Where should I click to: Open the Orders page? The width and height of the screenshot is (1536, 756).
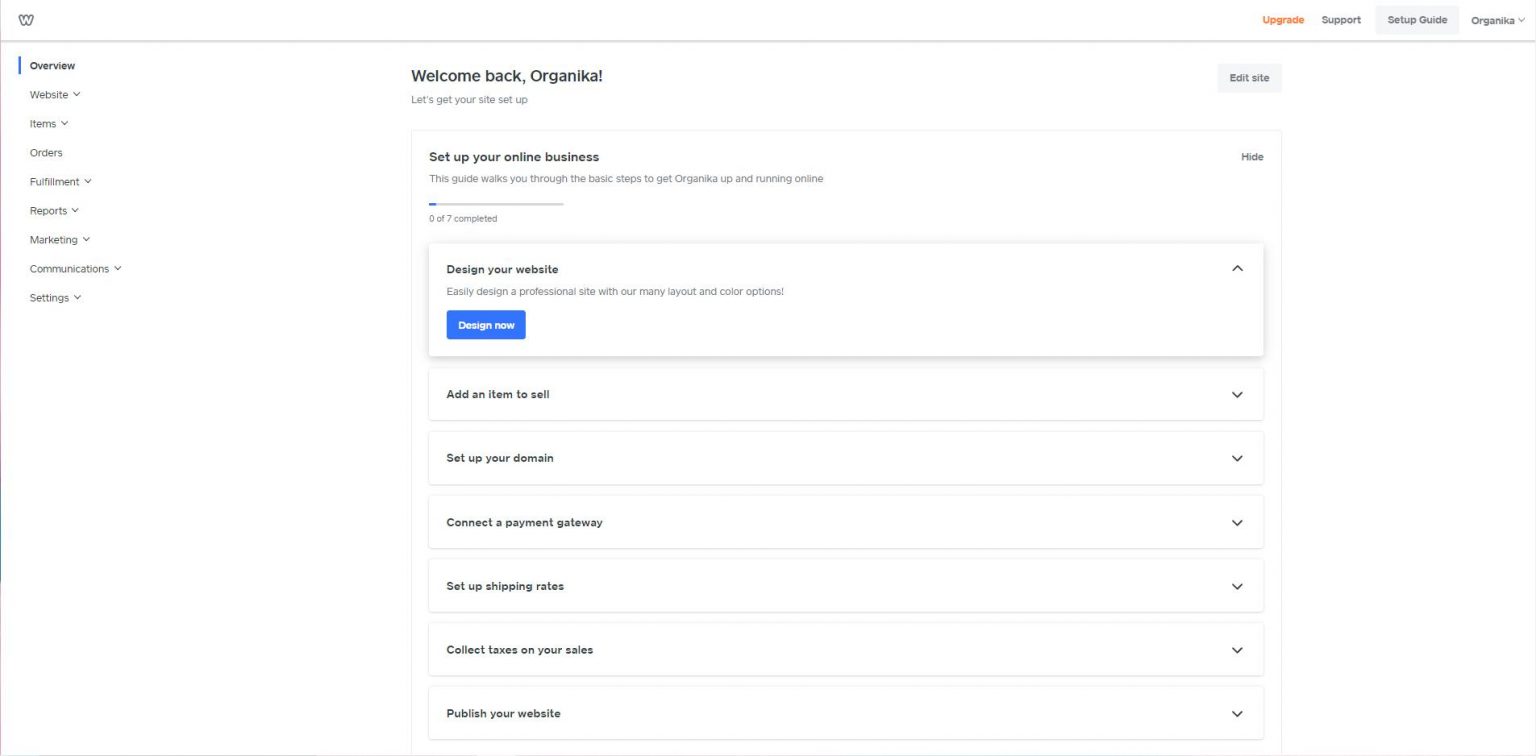pyautogui.click(x=46, y=152)
